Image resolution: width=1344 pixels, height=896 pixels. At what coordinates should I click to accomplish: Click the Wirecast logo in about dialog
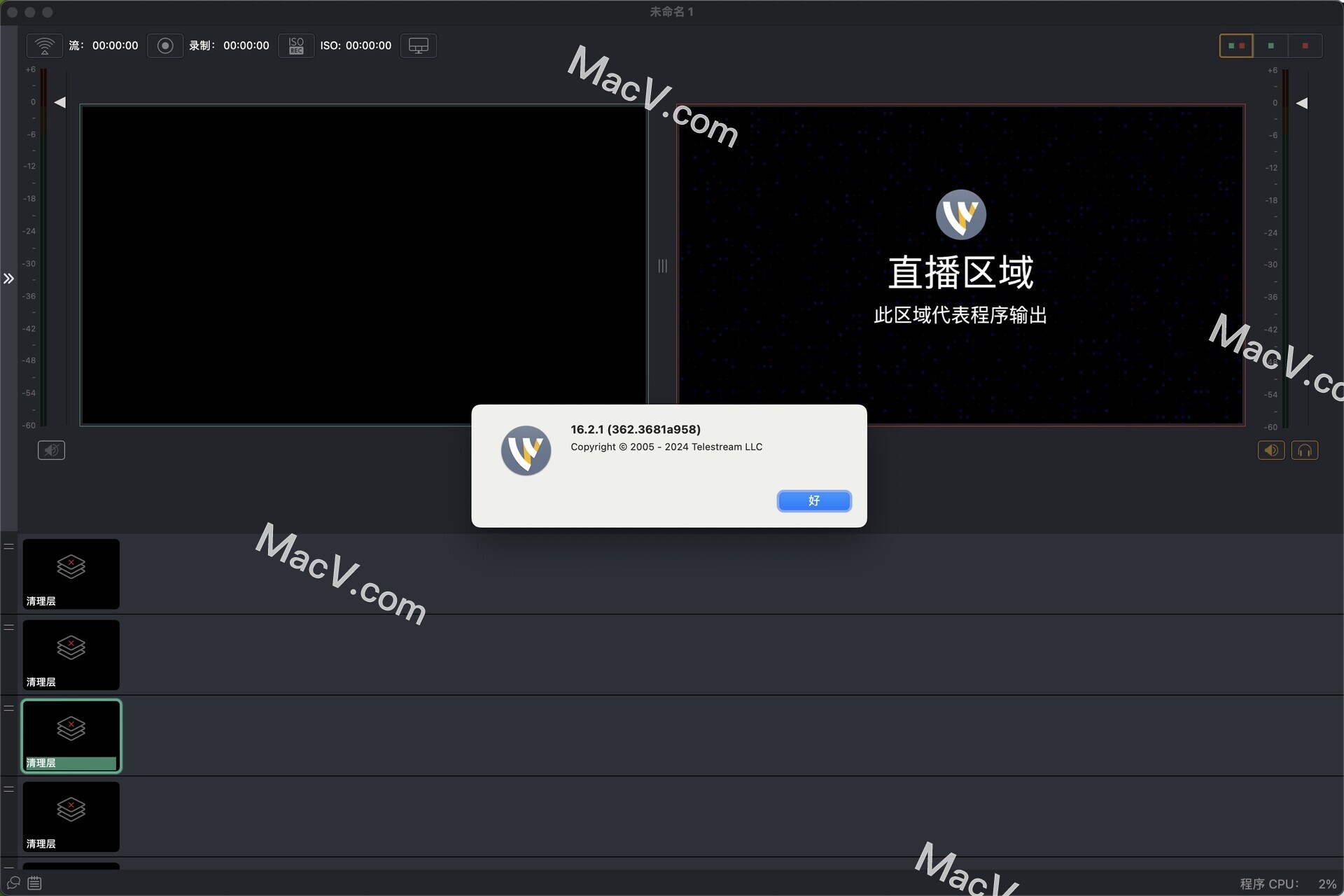[x=526, y=451]
